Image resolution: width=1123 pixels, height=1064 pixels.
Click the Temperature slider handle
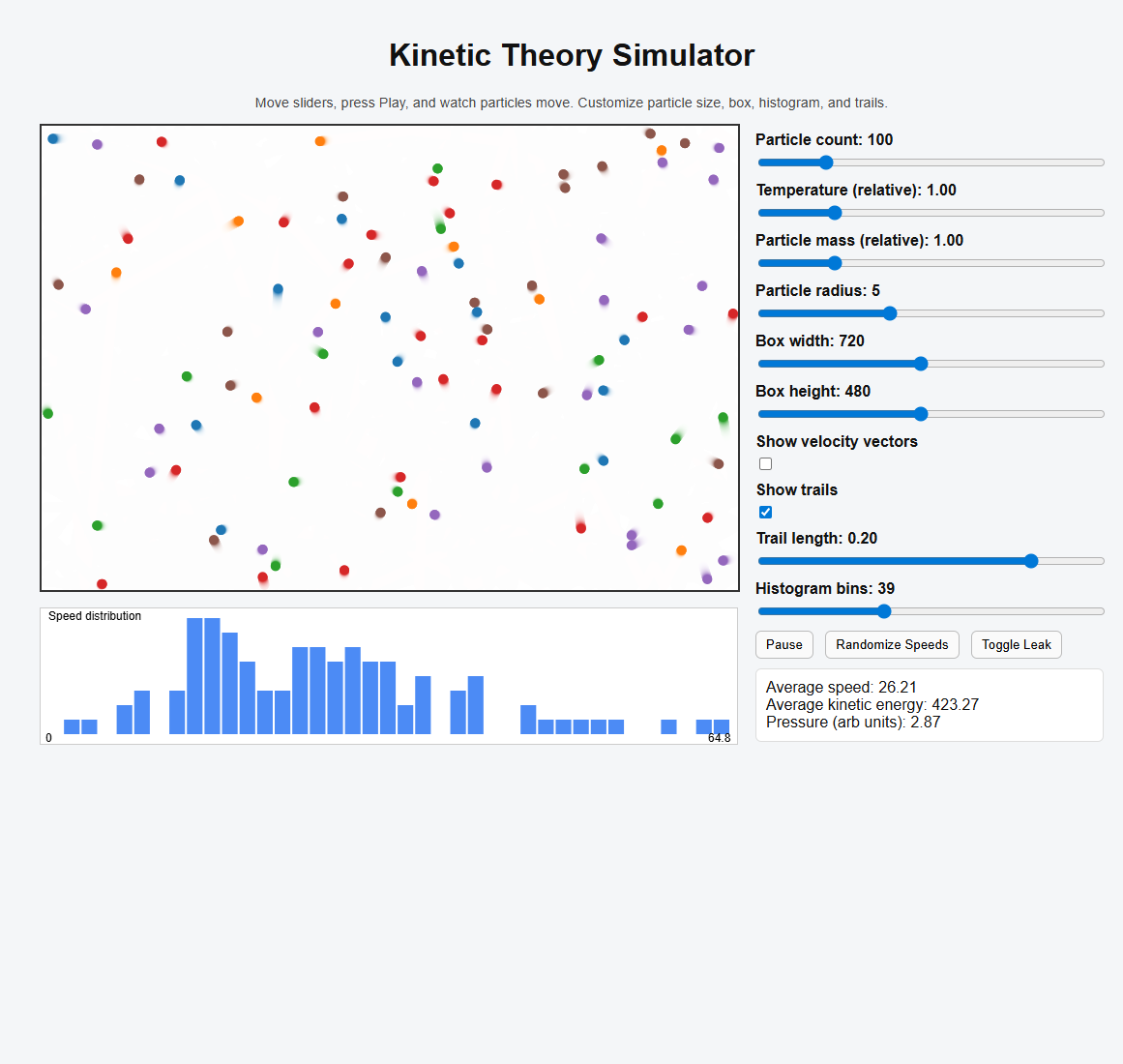click(835, 213)
